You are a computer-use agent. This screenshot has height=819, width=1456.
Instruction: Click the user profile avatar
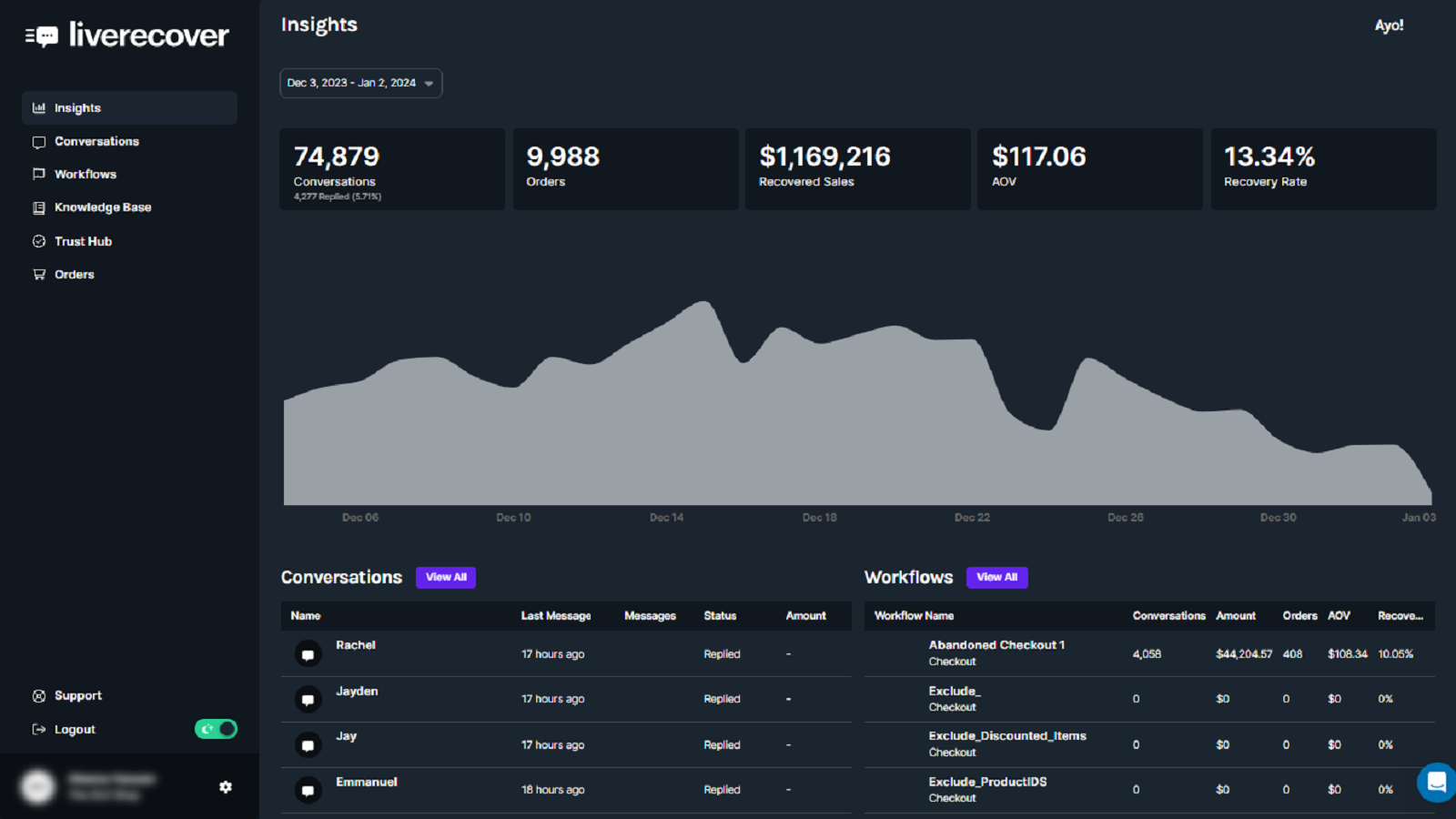click(38, 786)
